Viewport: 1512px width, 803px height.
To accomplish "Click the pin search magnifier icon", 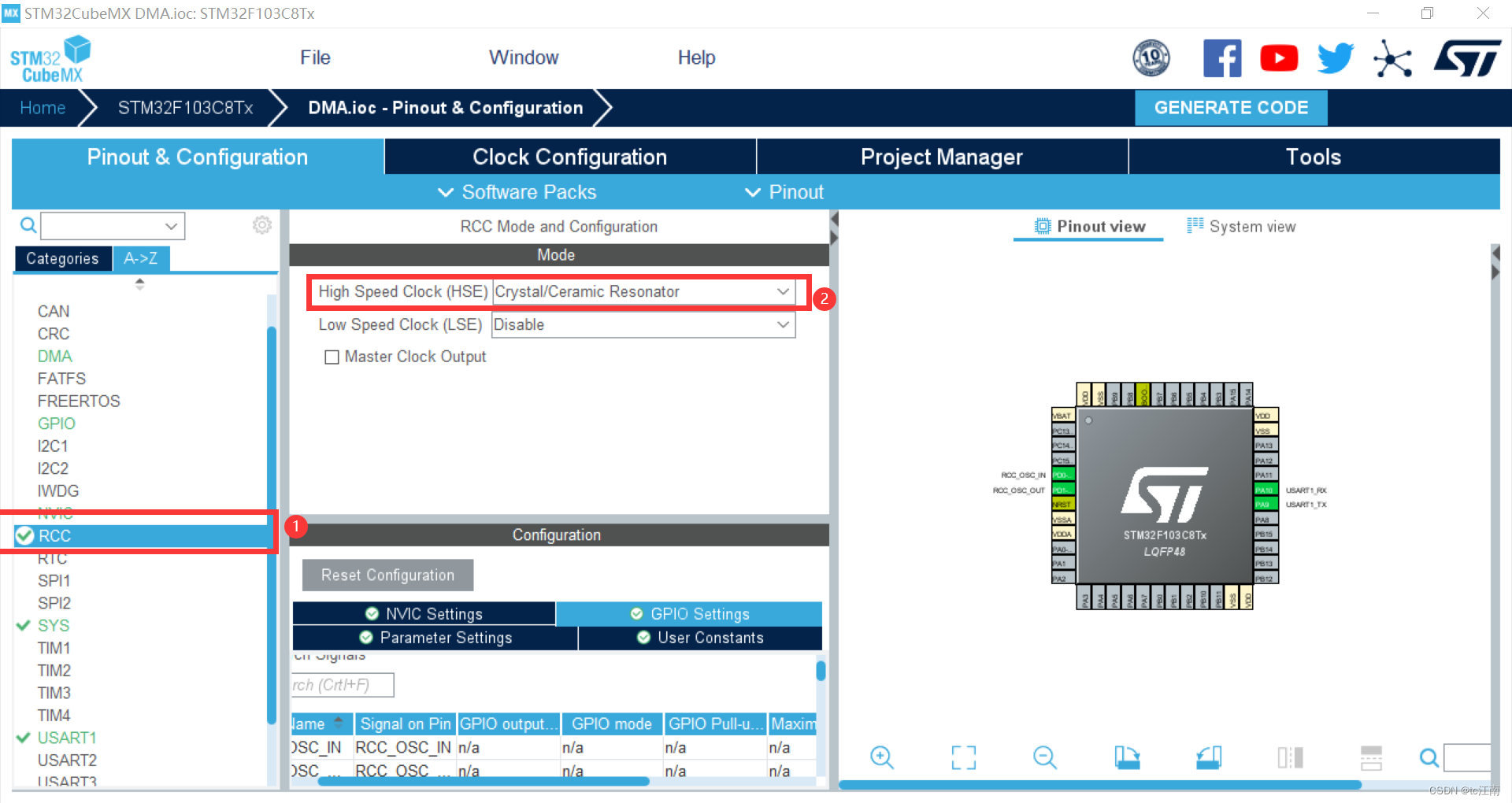I will (x=1429, y=757).
